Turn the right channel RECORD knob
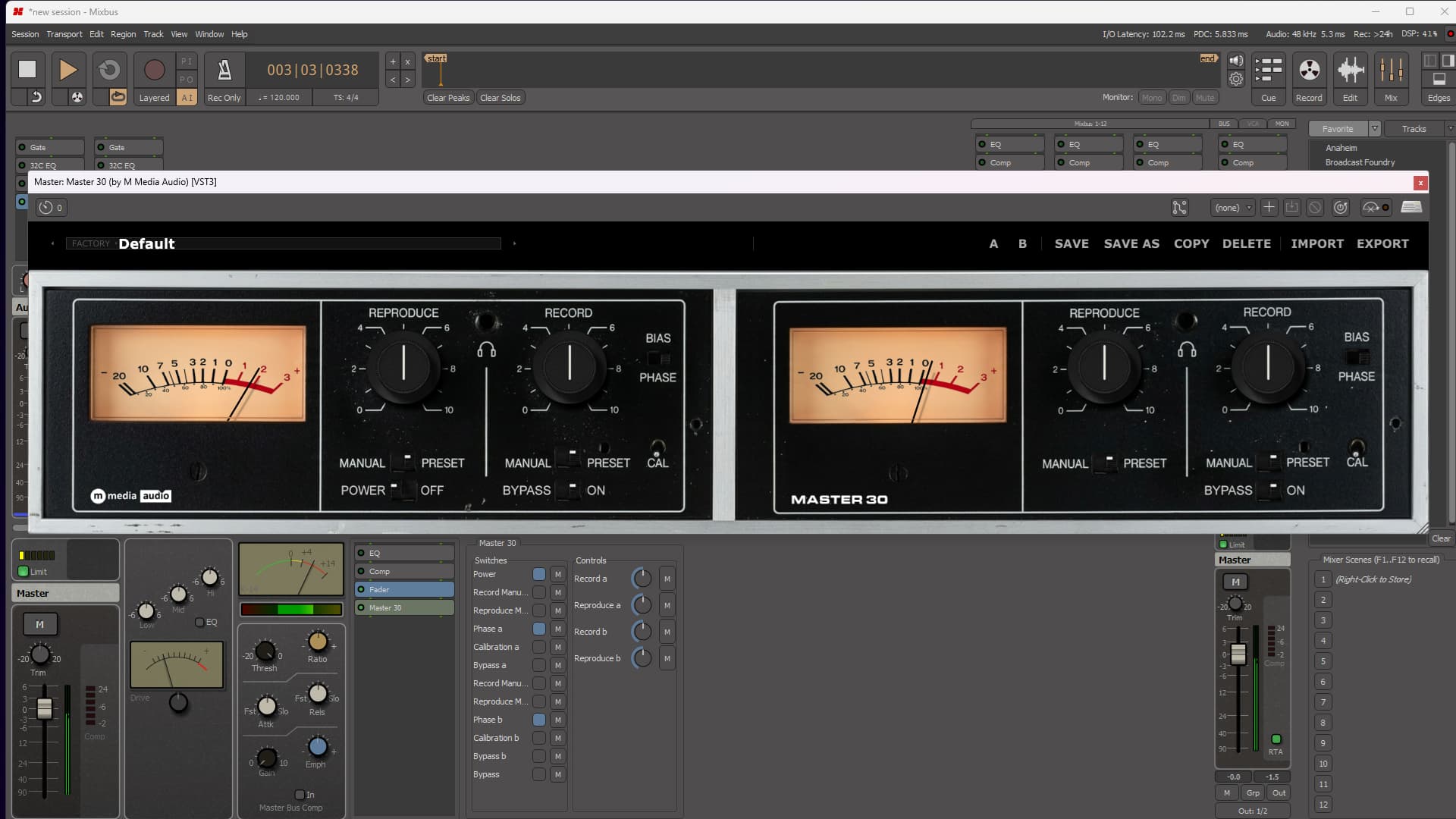Image resolution: width=1456 pixels, height=819 pixels. coord(1267,366)
